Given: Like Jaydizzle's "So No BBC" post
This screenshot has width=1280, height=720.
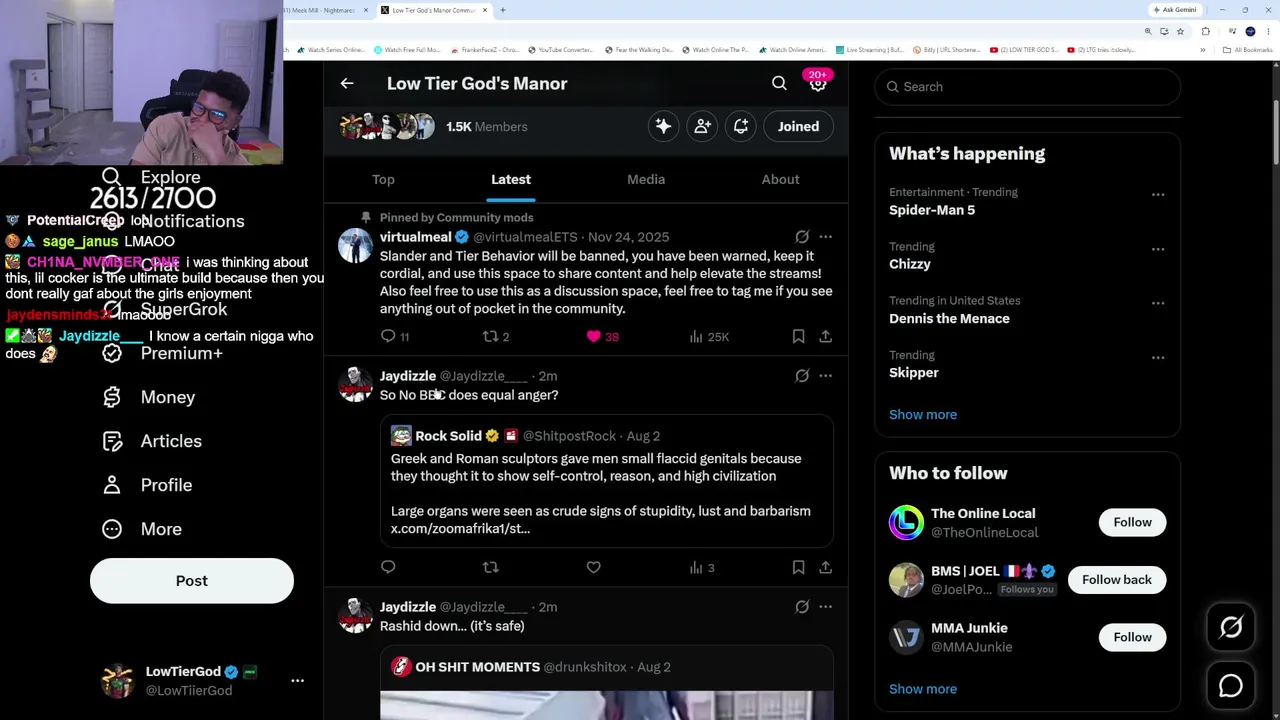Looking at the screenshot, I should click(594, 568).
